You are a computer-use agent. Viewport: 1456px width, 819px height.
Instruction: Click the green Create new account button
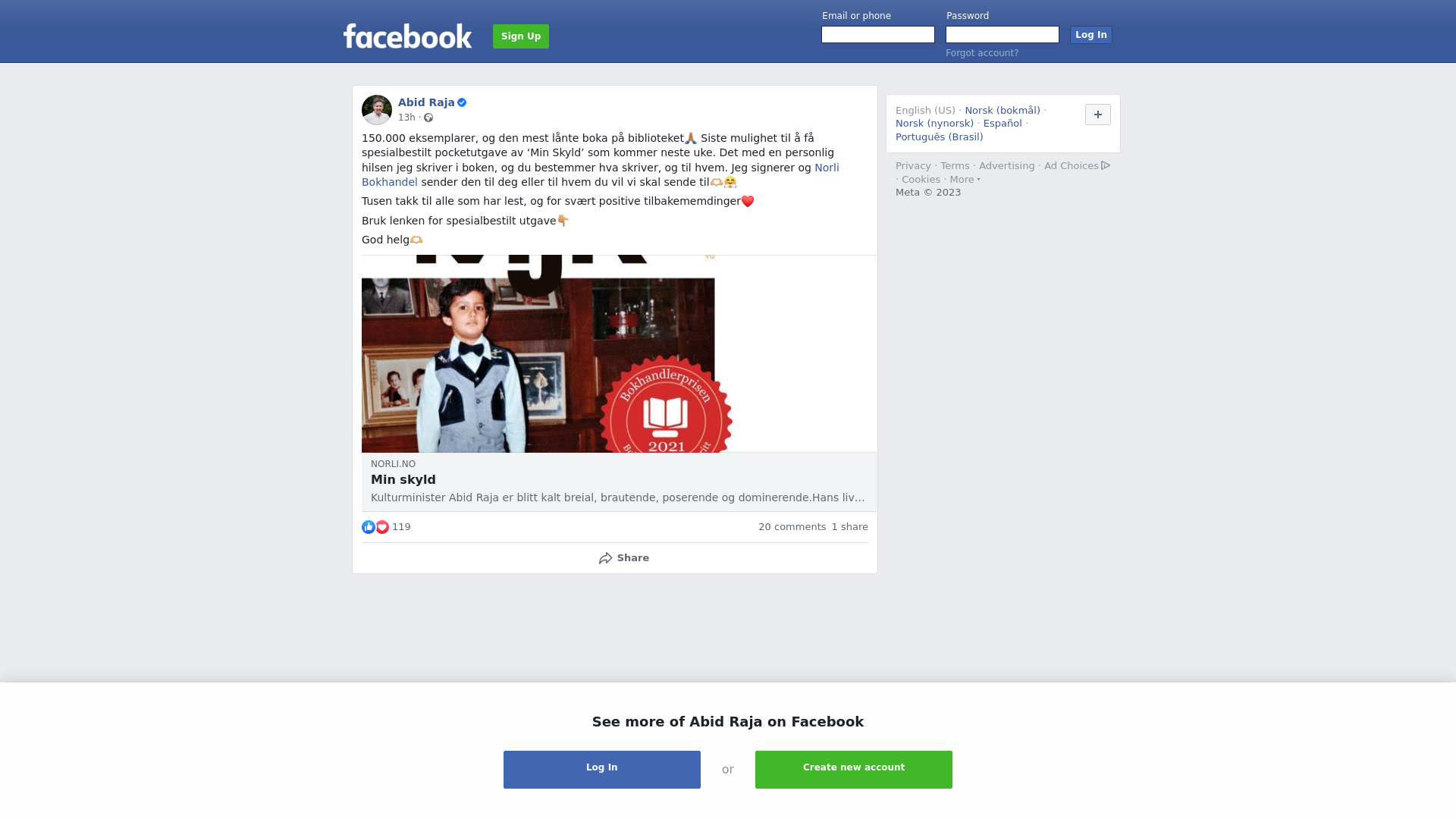pyautogui.click(x=854, y=770)
